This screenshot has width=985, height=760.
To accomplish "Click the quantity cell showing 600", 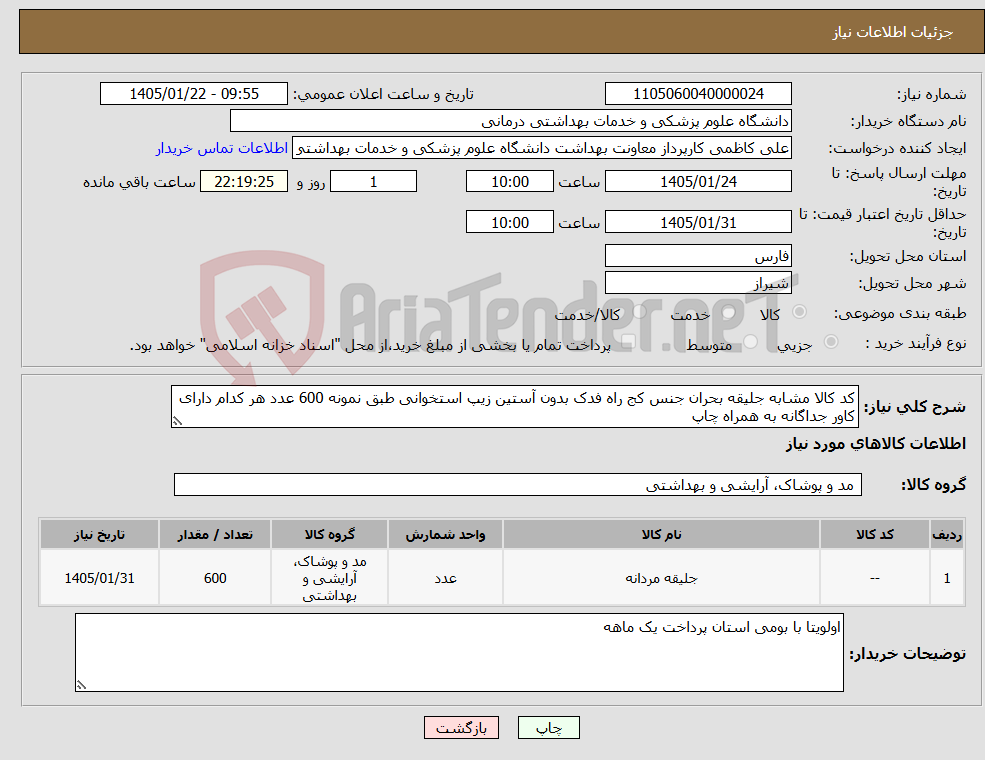I will [x=215, y=578].
